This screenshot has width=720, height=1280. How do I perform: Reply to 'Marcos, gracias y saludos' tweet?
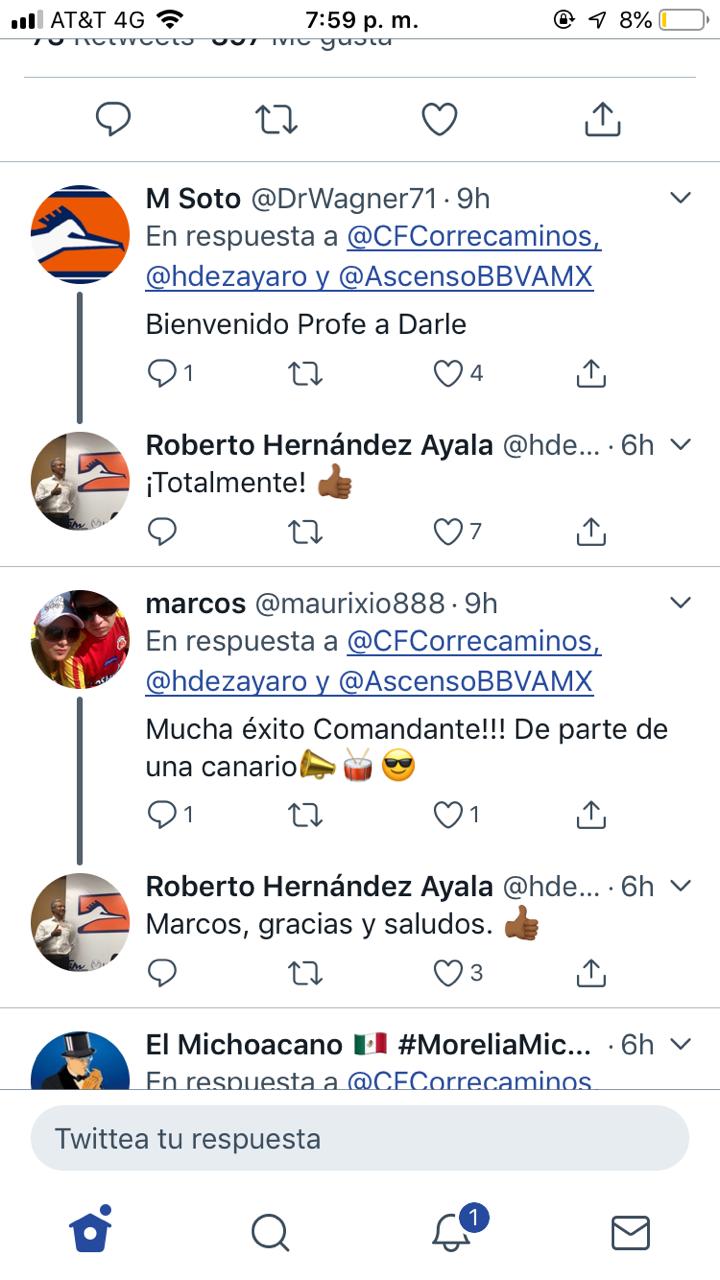tap(162, 972)
